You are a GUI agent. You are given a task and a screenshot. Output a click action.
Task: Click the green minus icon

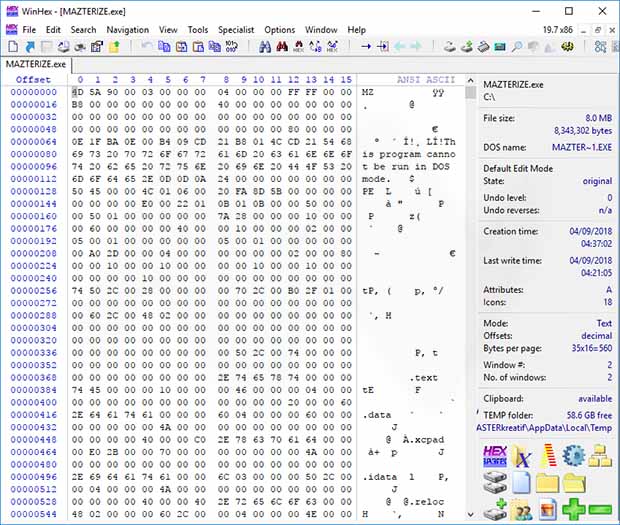coord(600,510)
